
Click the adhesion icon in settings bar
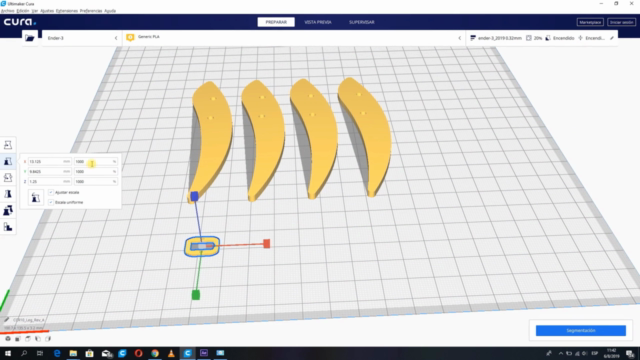coord(580,38)
